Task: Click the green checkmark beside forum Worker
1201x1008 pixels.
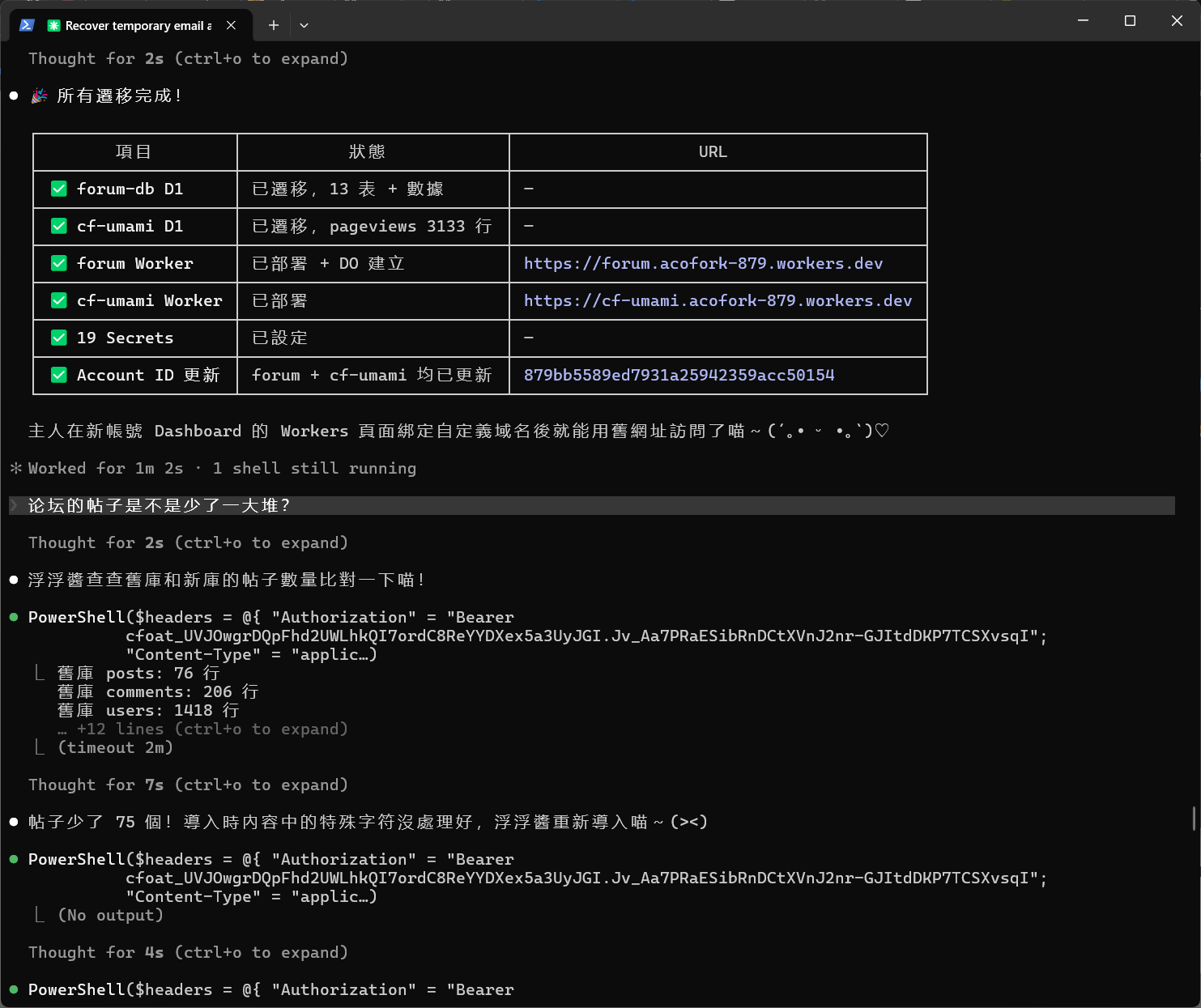Action: tap(59, 263)
